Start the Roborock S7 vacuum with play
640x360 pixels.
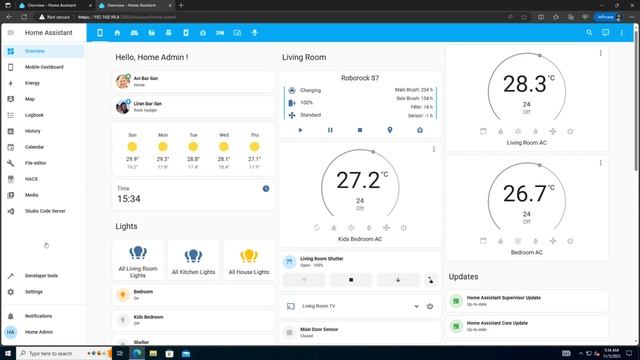pos(300,130)
